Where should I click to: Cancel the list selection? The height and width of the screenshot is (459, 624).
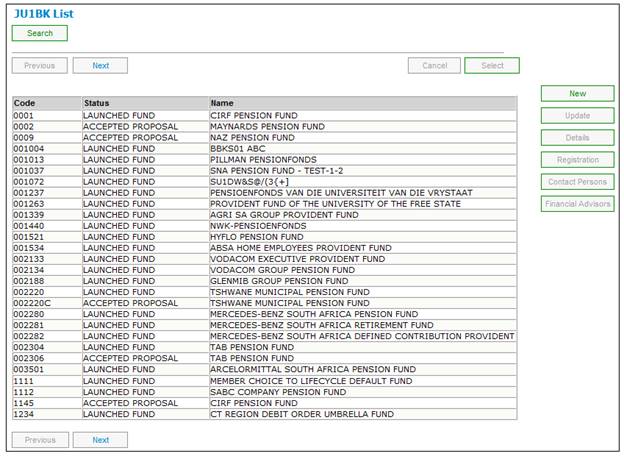434,66
